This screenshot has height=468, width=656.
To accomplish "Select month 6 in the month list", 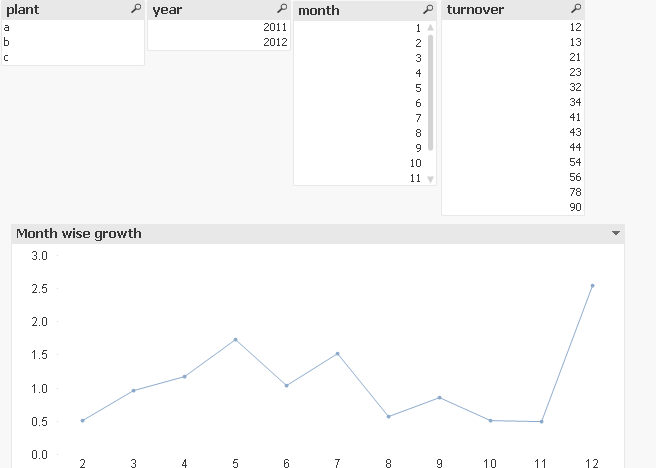I will click(x=360, y=103).
